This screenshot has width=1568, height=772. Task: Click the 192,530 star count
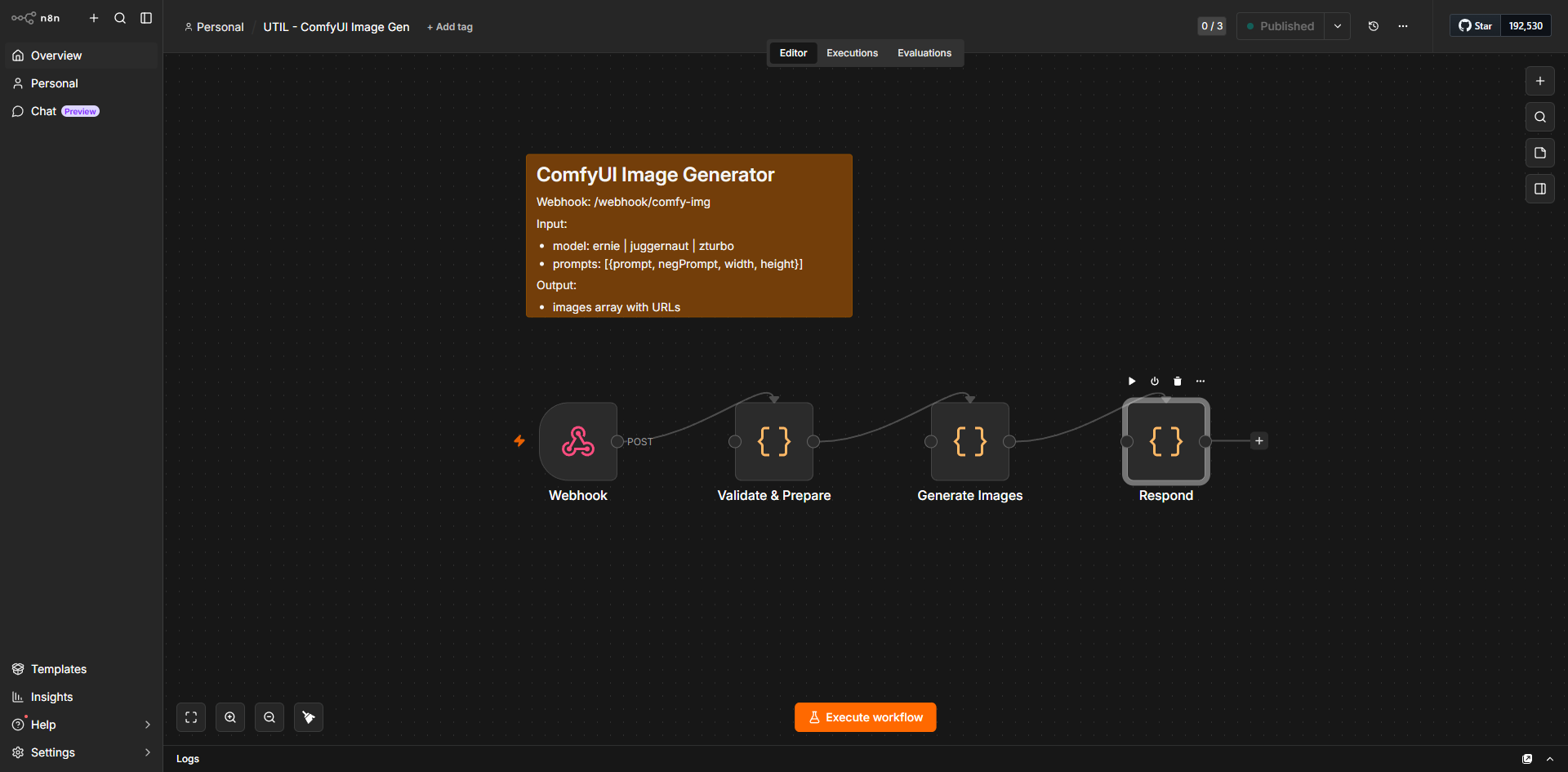click(1526, 26)
